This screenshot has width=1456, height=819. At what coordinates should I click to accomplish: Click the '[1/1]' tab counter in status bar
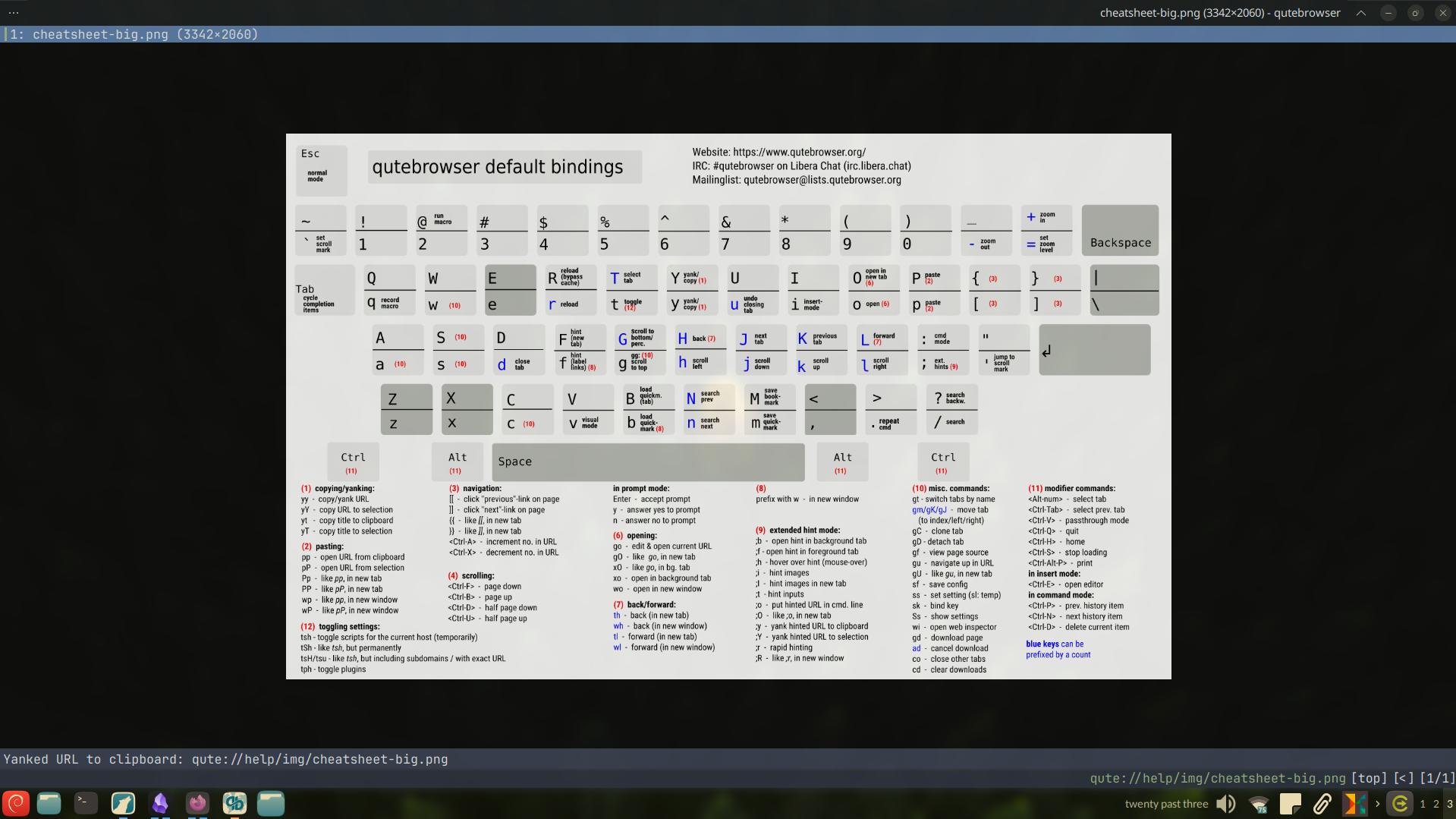coord(1437,778)
